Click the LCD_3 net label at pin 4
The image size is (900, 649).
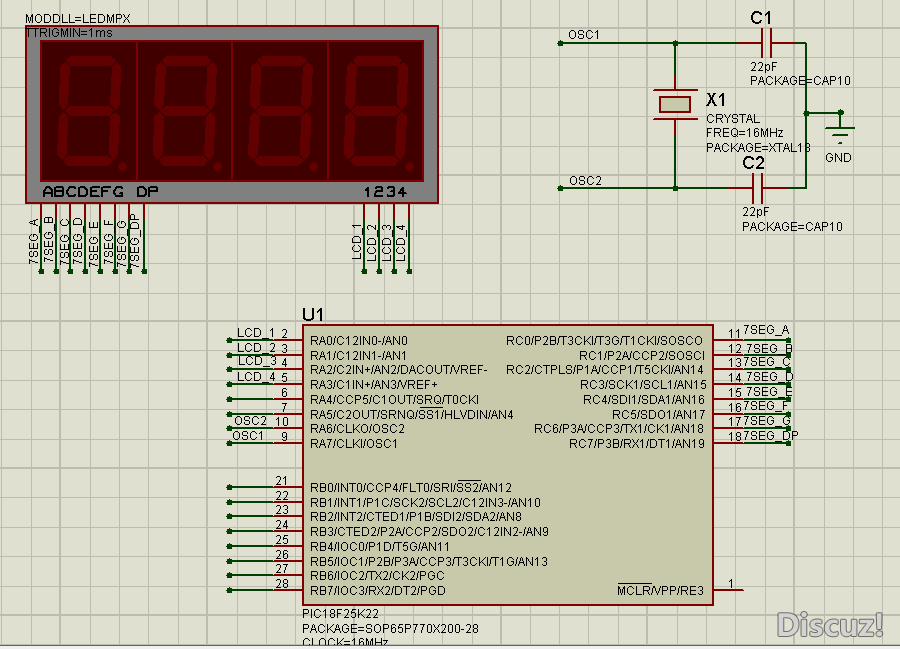(257, 361)
